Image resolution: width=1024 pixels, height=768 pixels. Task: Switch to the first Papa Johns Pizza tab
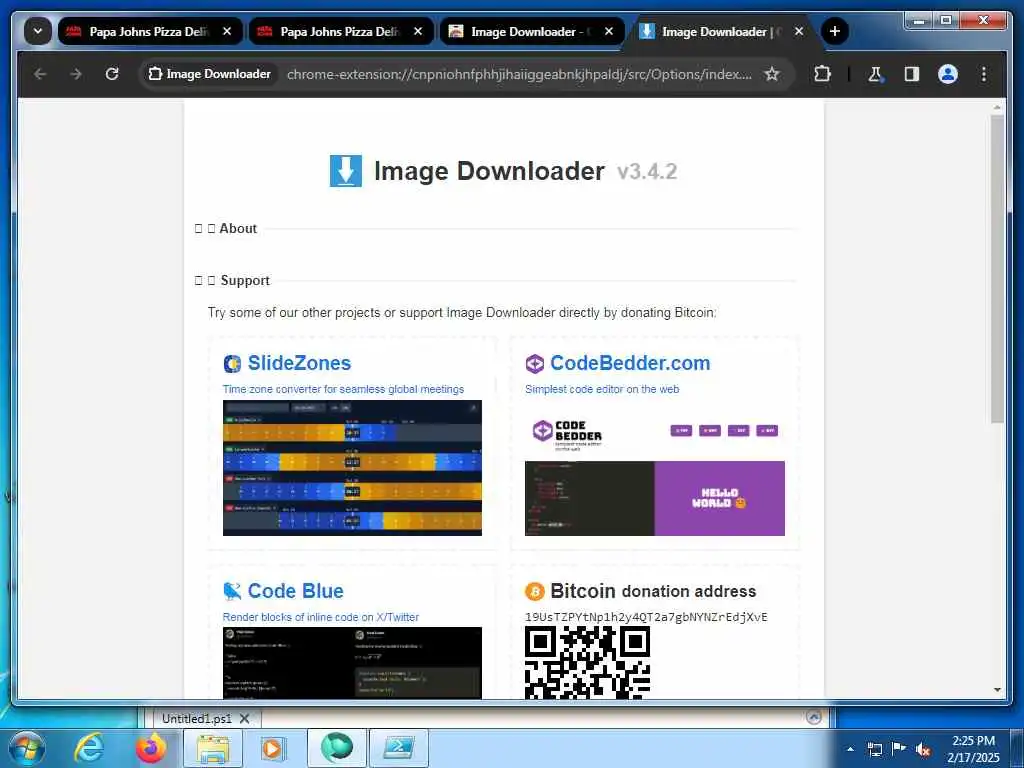click(149, 31)
